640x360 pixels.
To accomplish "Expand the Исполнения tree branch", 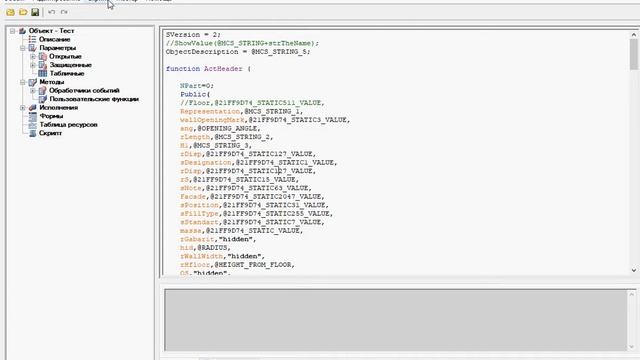I will coord(23,108).
